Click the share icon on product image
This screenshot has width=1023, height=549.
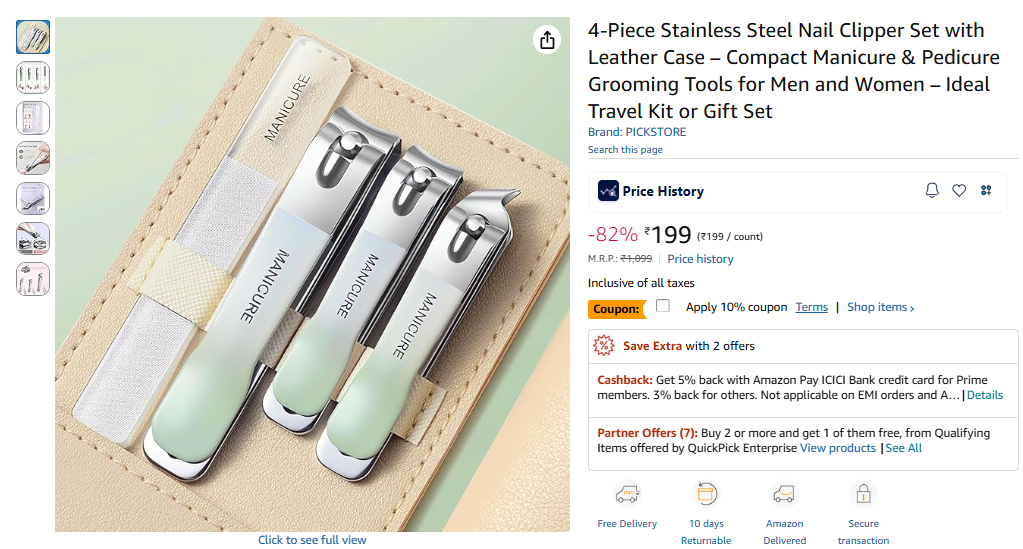pos(546,40)
